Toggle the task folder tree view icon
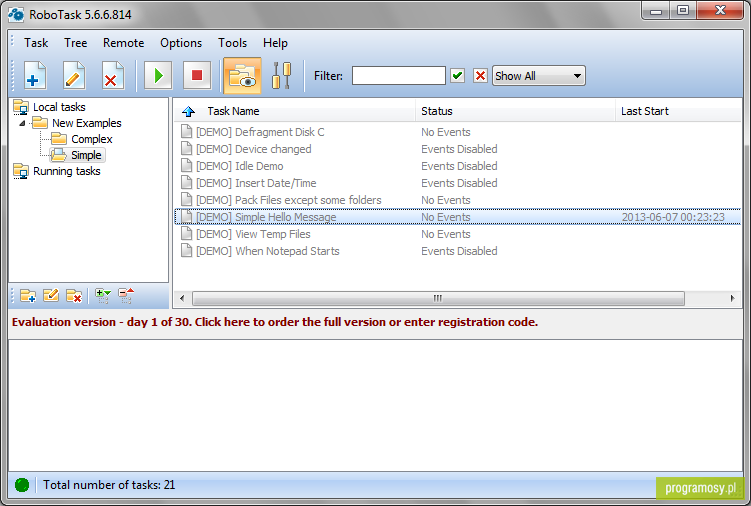The height and width of the screenshot is (506, 751). pos(242,76)
